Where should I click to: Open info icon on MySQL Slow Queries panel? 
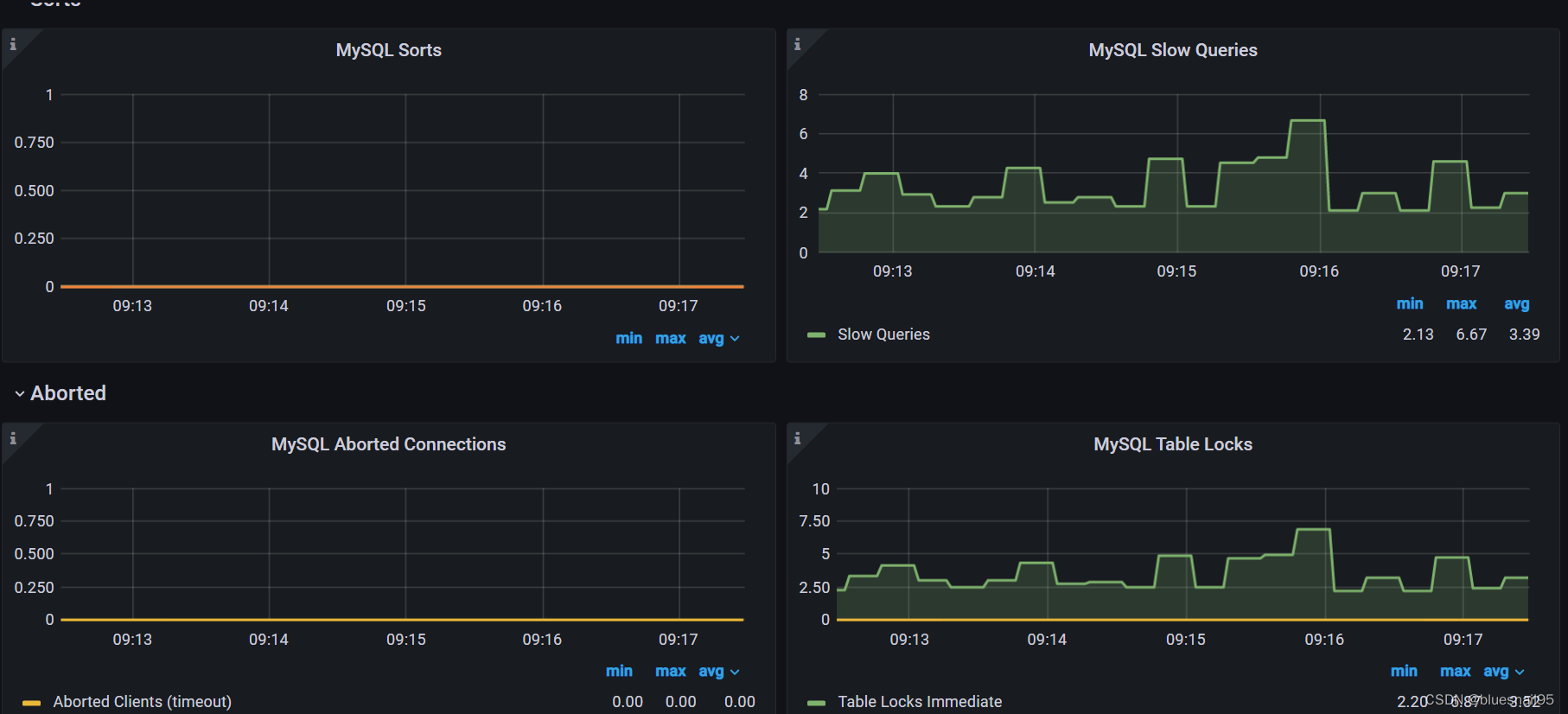(x=797, y=44)
